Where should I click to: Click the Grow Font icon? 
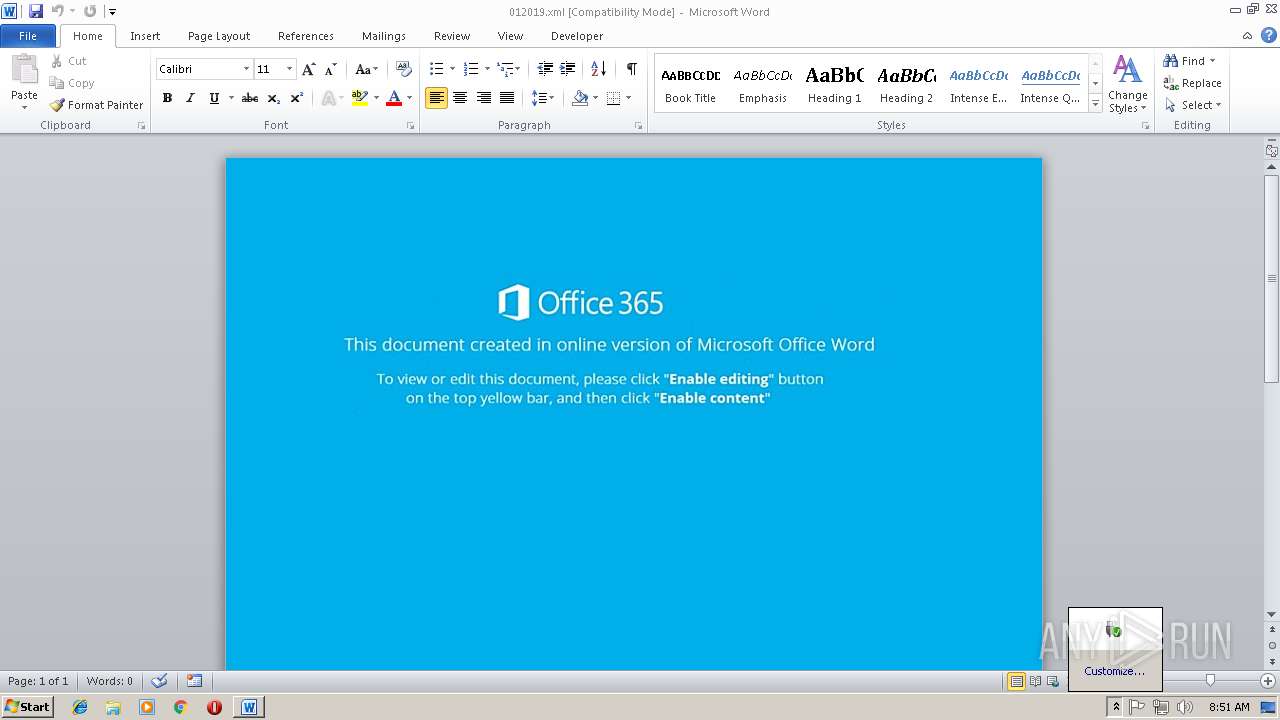coord(308,69)
